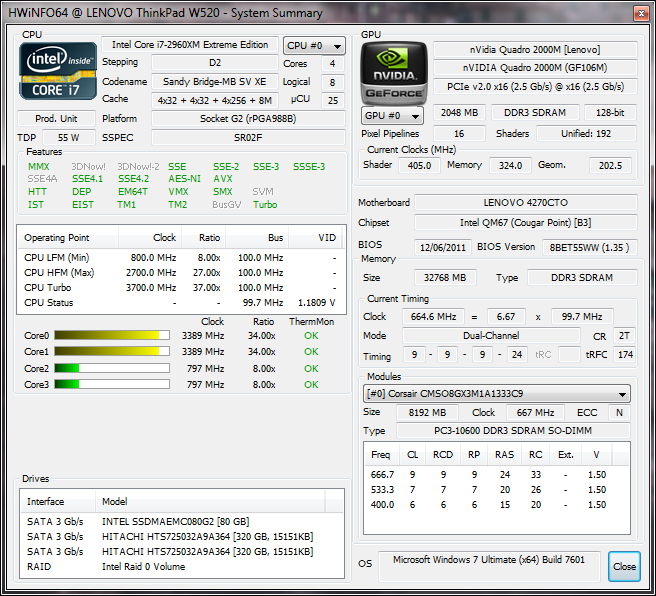Select the CPU LFM (Min) row
Image resolution: width=656 pixels, height=596 pixels.
tap(180, 258)
